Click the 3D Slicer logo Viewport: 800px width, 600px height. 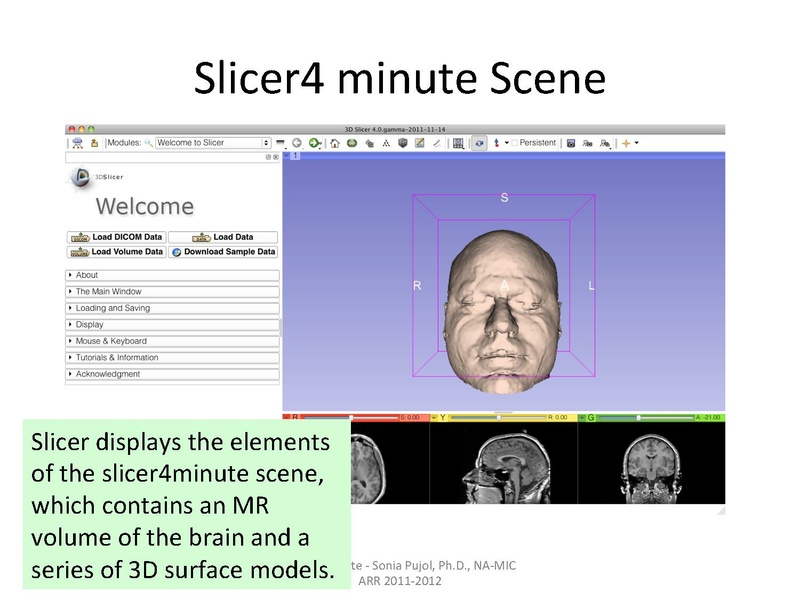tap(95, 178)
